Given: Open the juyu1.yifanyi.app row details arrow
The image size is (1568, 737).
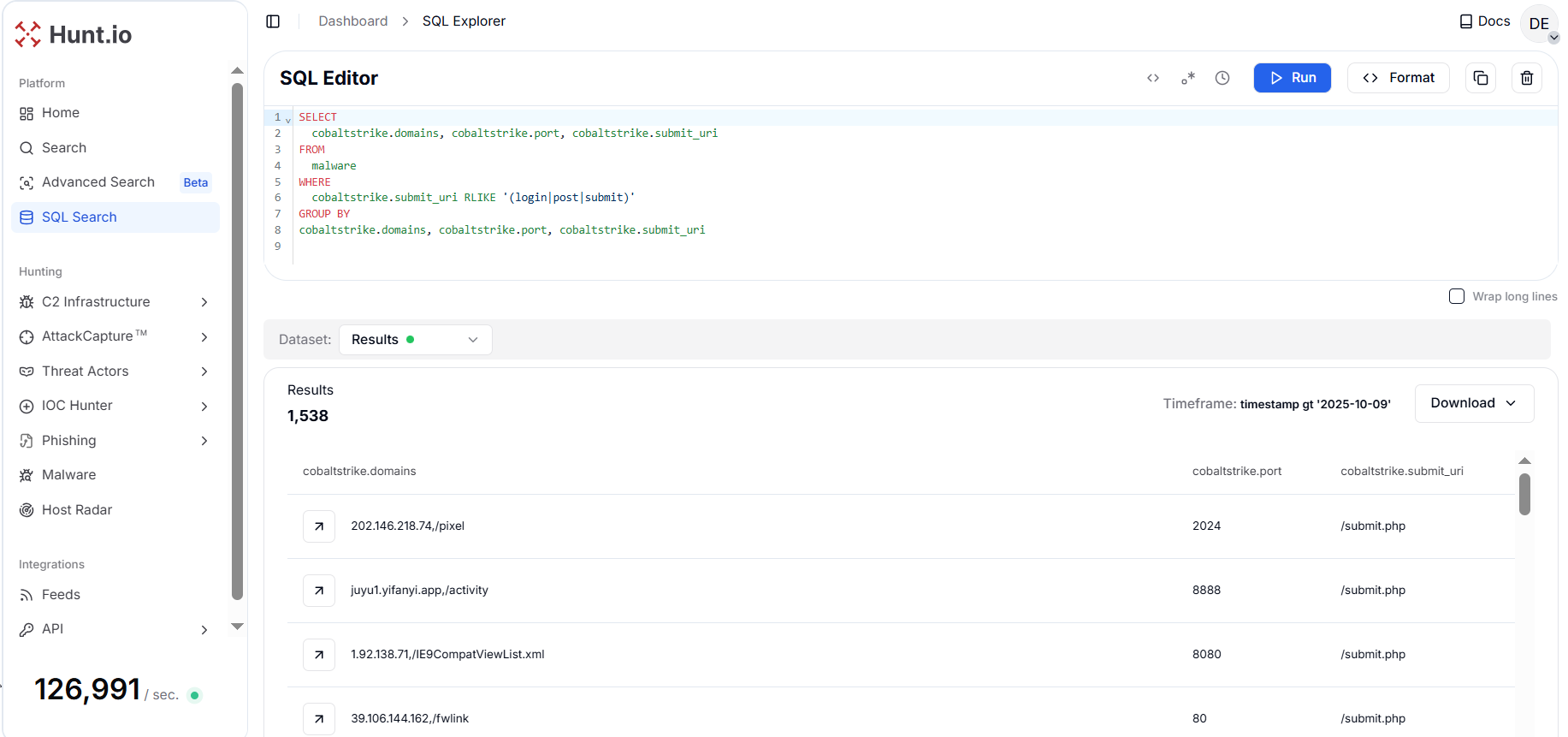Looking at the screenshot, I should pyautogui.click(x=319, y=591).
